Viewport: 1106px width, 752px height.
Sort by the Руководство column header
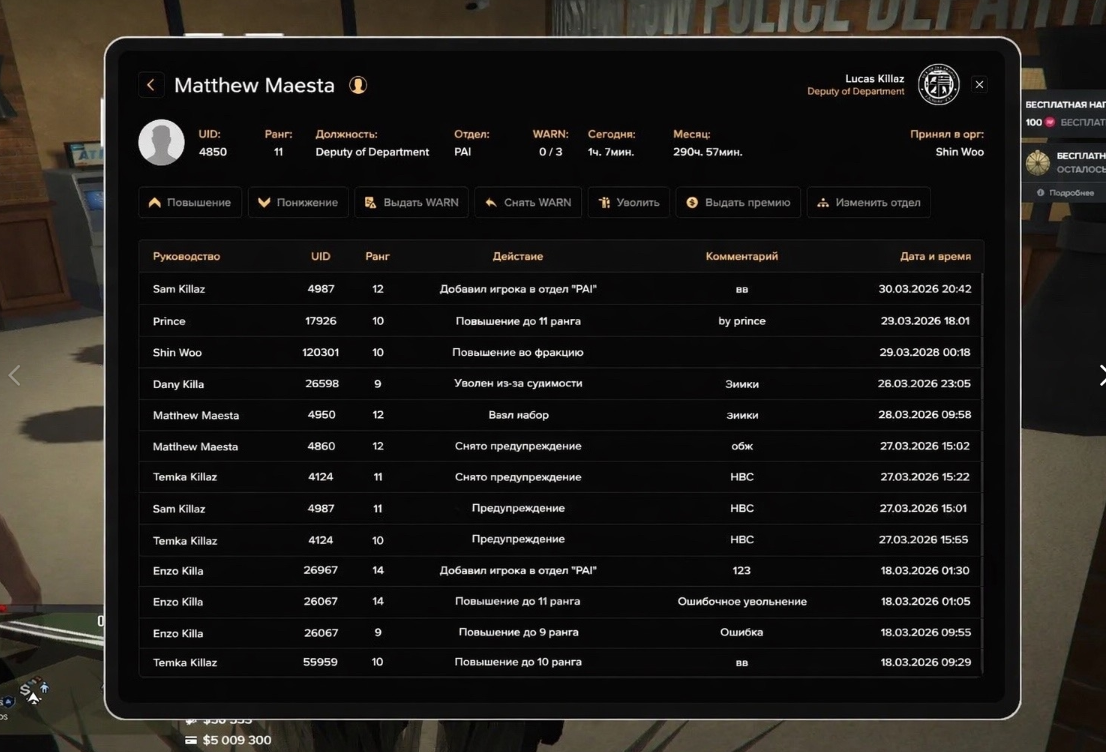pos(186,256)
